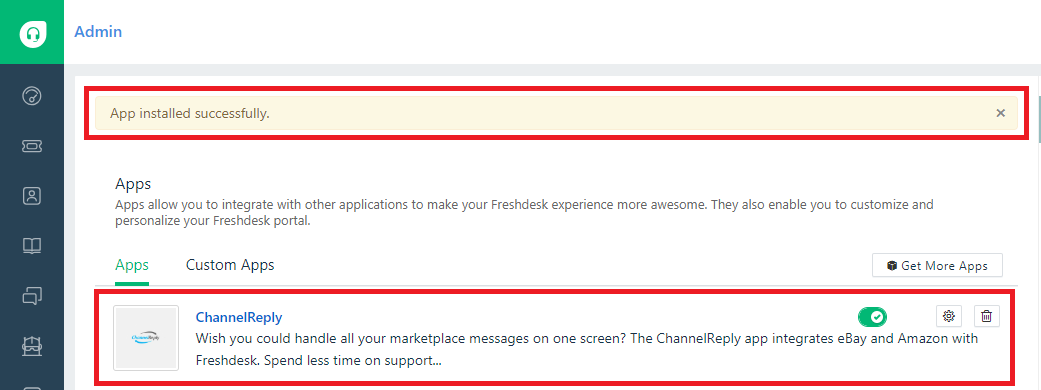Dismiss the 'App installed successfully' notification
This screenshot has height=390, width=1041.
point(1001,113)
